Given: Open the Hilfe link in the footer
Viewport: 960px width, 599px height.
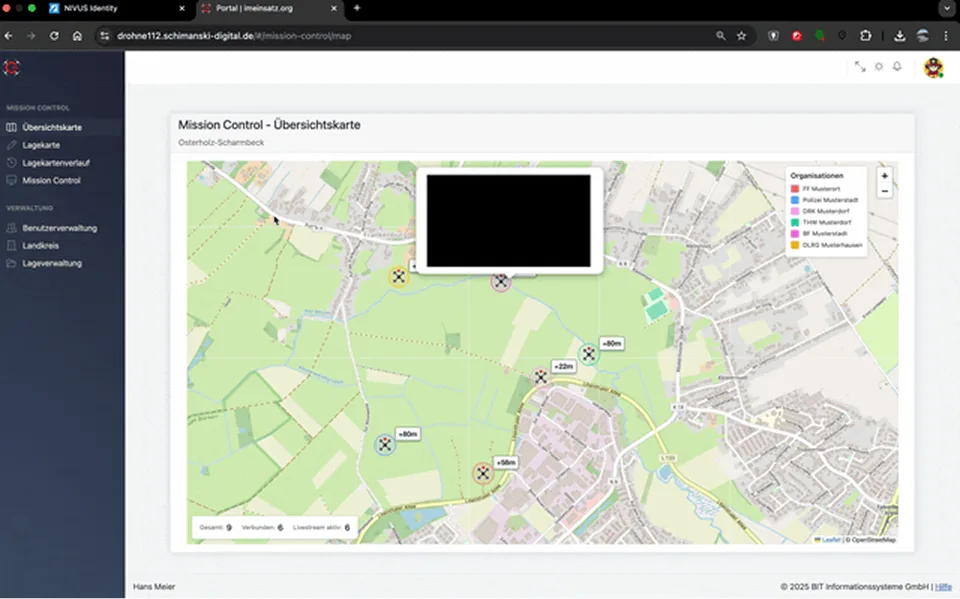Looking at the screenshot, I should (943, 587).
